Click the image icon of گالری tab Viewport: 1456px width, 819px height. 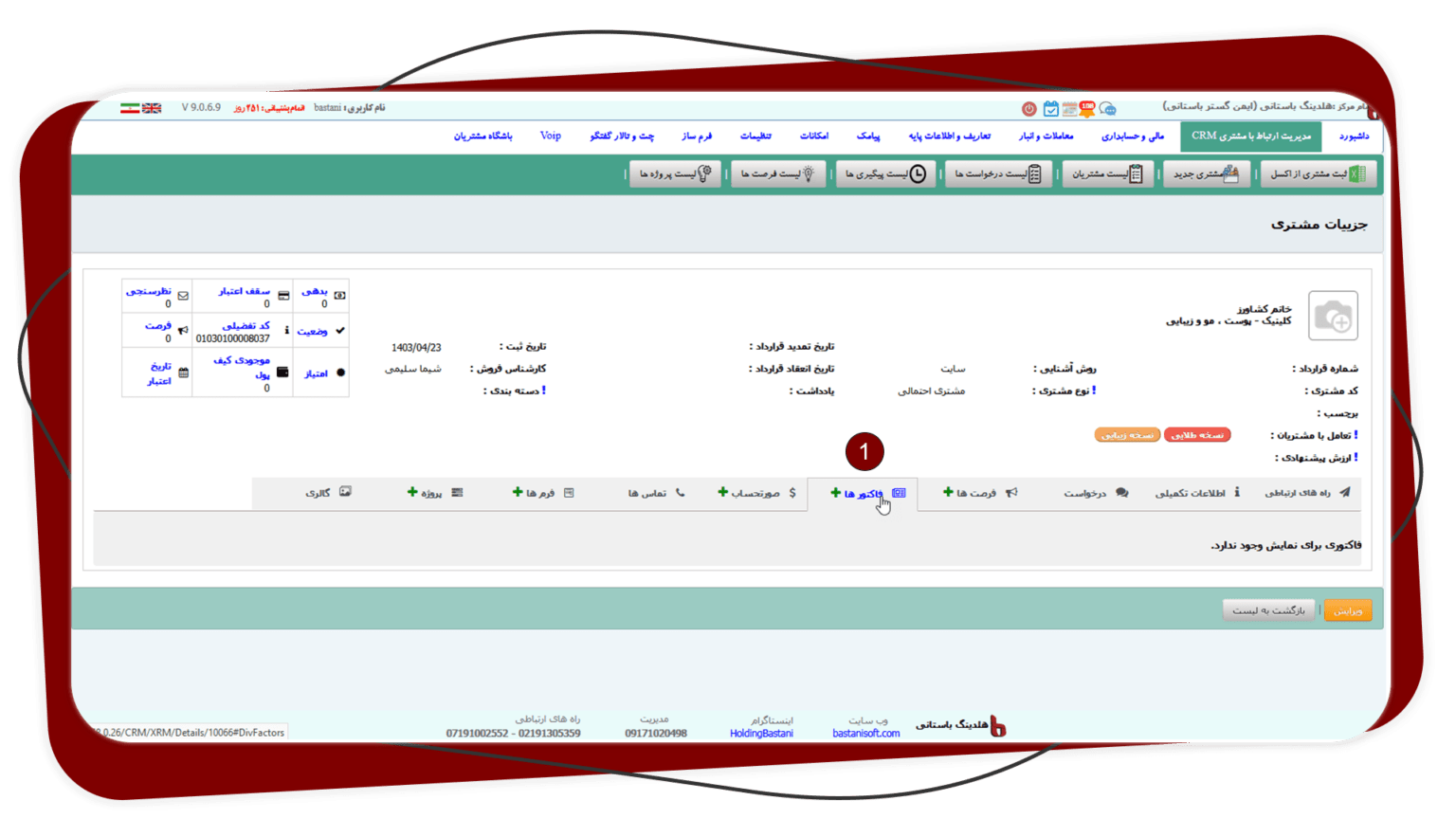tap(345, 492)
